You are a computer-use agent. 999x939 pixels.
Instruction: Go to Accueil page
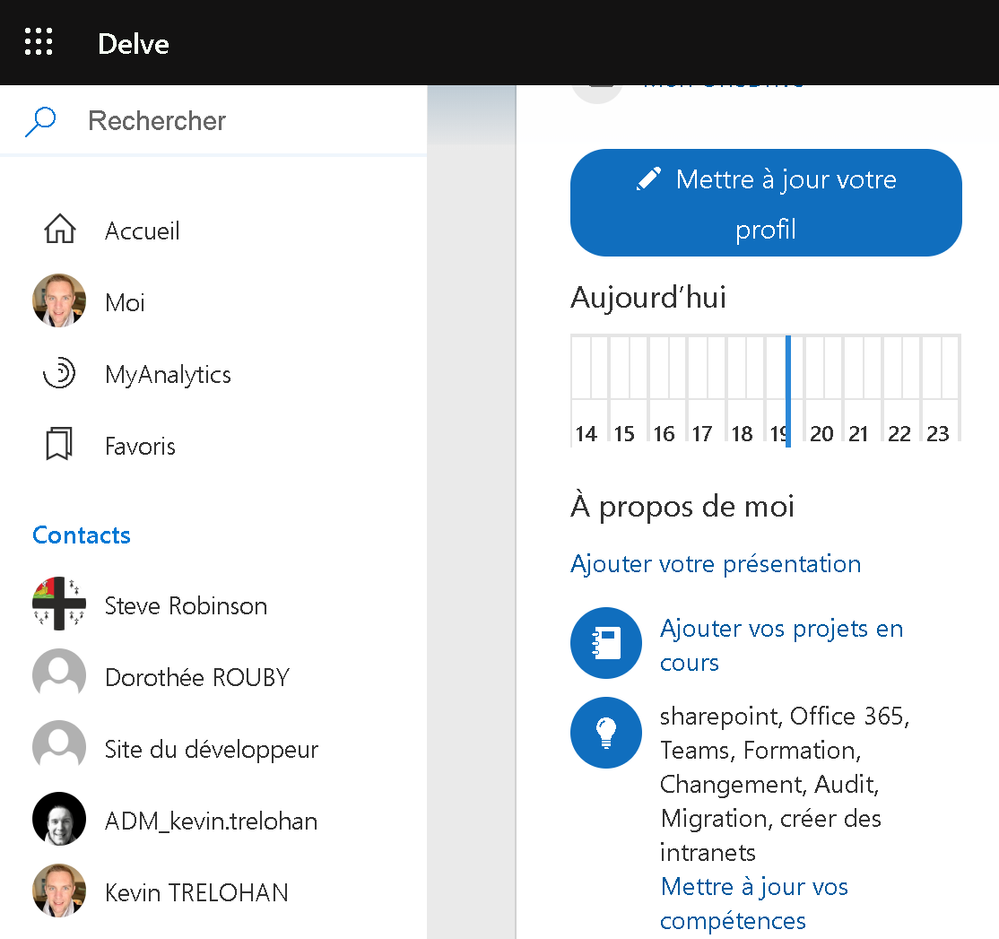pos(142,231)
